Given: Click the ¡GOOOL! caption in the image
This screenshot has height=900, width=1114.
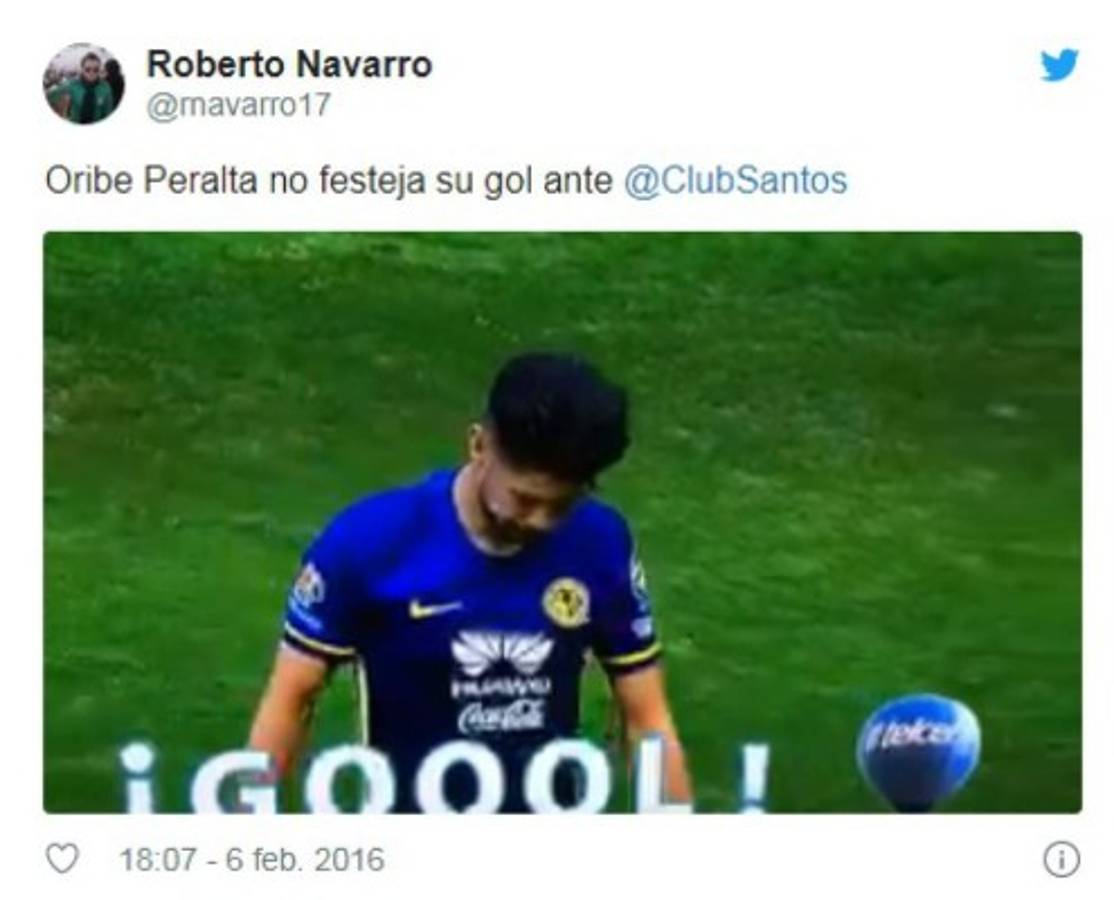Looking at the screenshot, I should pos(444,778).
